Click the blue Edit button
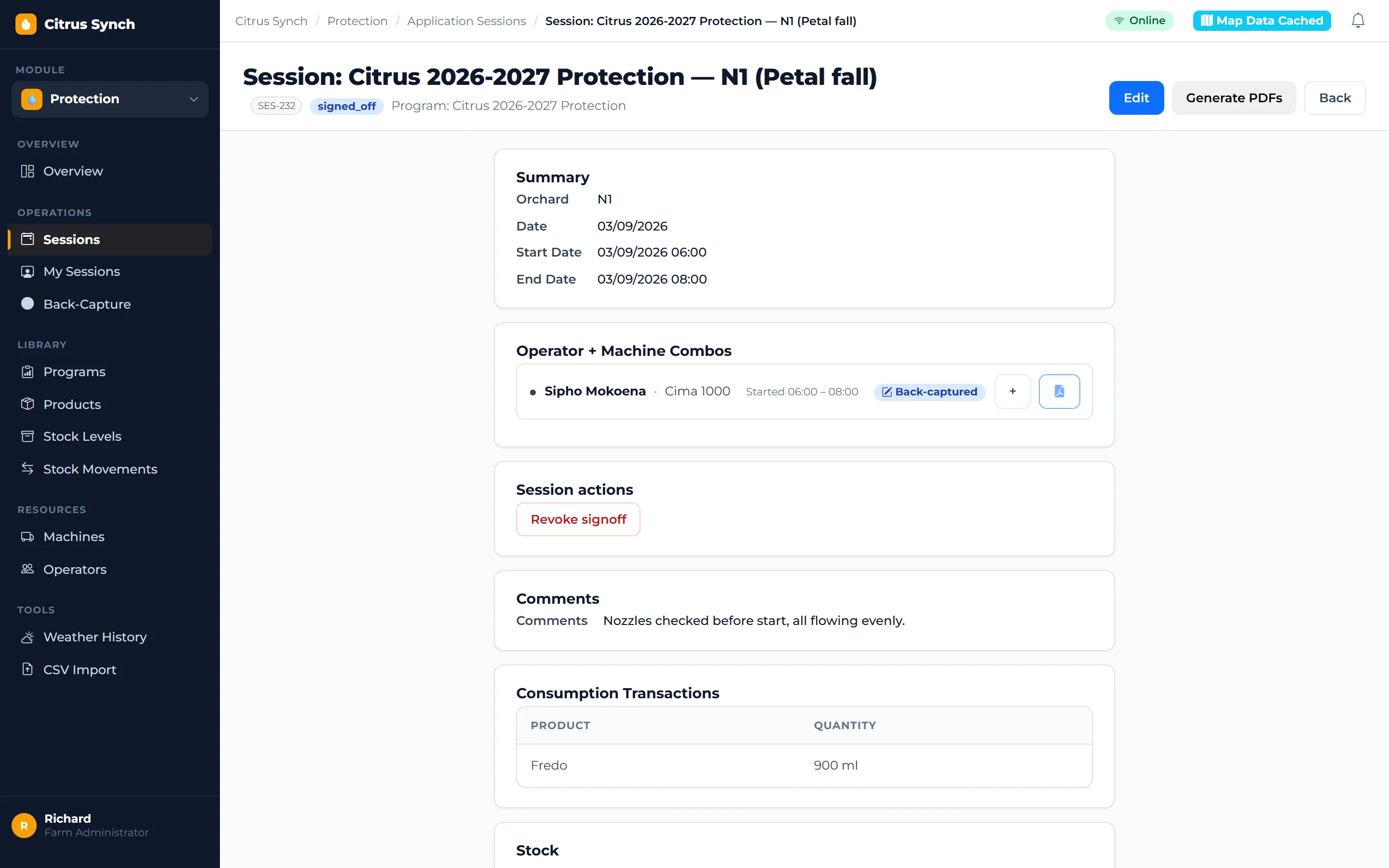Viewport: 1389px width, 868px height. (1136, 98)
